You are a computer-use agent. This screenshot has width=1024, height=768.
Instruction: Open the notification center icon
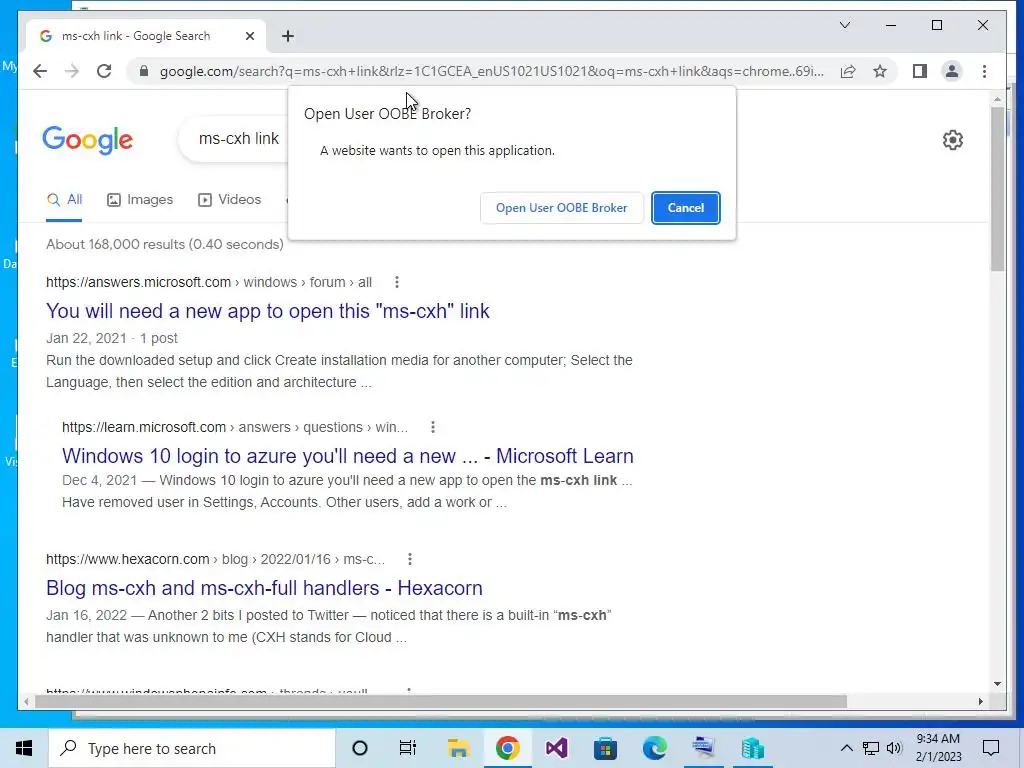coord(991,748)
